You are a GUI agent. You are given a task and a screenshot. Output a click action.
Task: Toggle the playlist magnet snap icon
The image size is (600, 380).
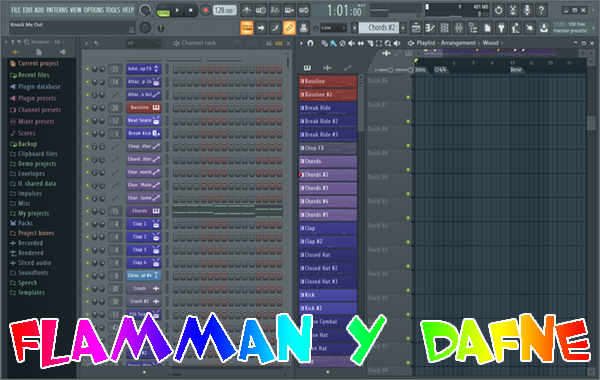(310, 43)
